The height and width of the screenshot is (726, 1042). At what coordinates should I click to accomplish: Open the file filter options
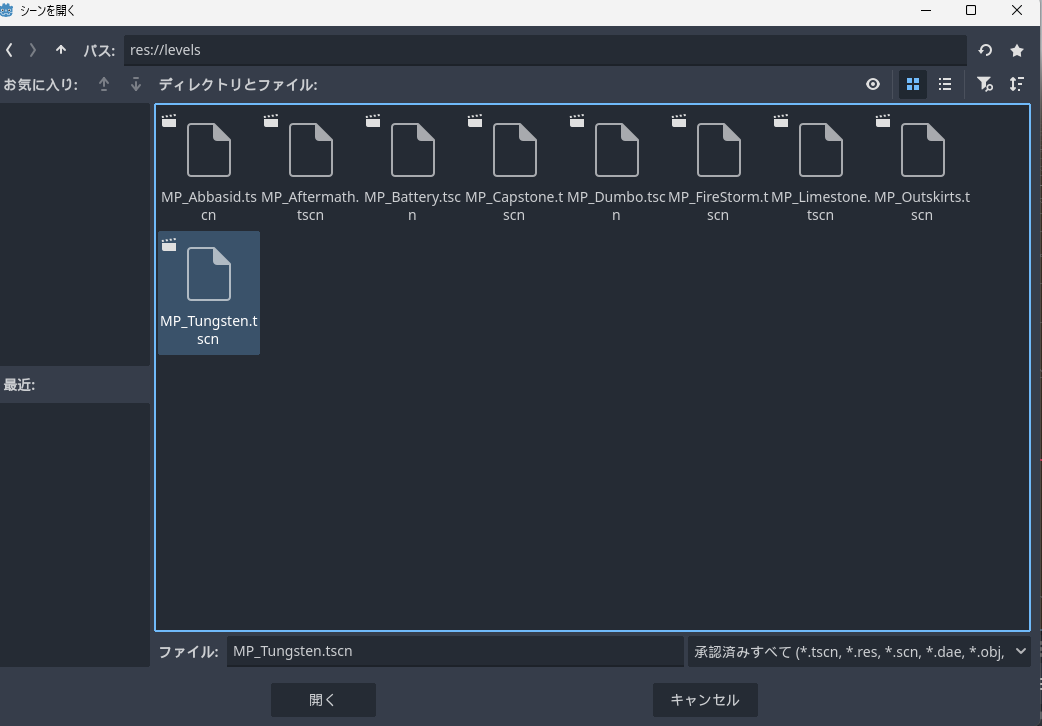(985, 85)
